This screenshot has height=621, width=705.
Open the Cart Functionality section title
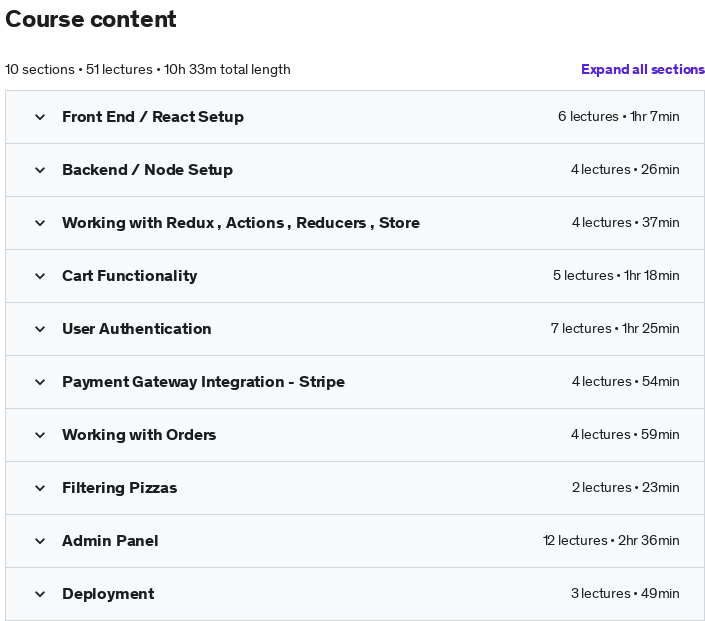(129, 276)
